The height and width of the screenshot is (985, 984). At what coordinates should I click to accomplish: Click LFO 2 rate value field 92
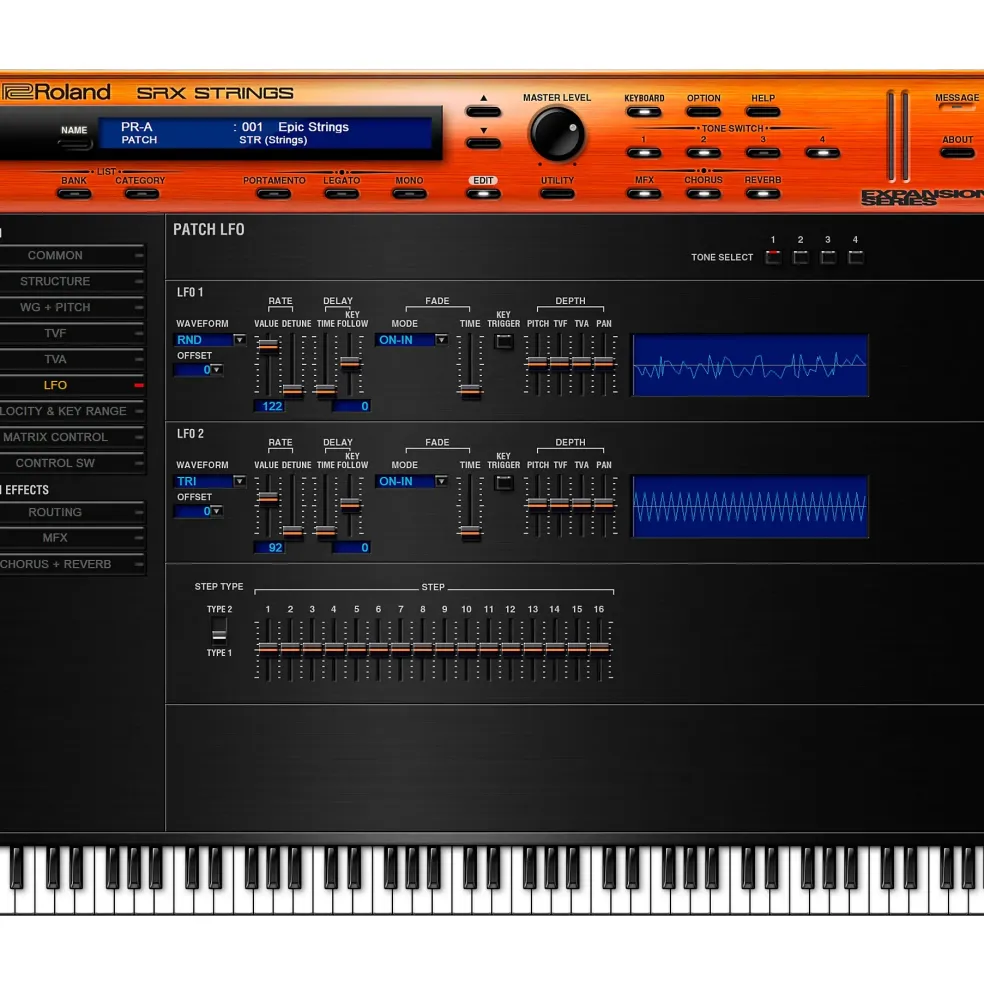tap(270, 547)
